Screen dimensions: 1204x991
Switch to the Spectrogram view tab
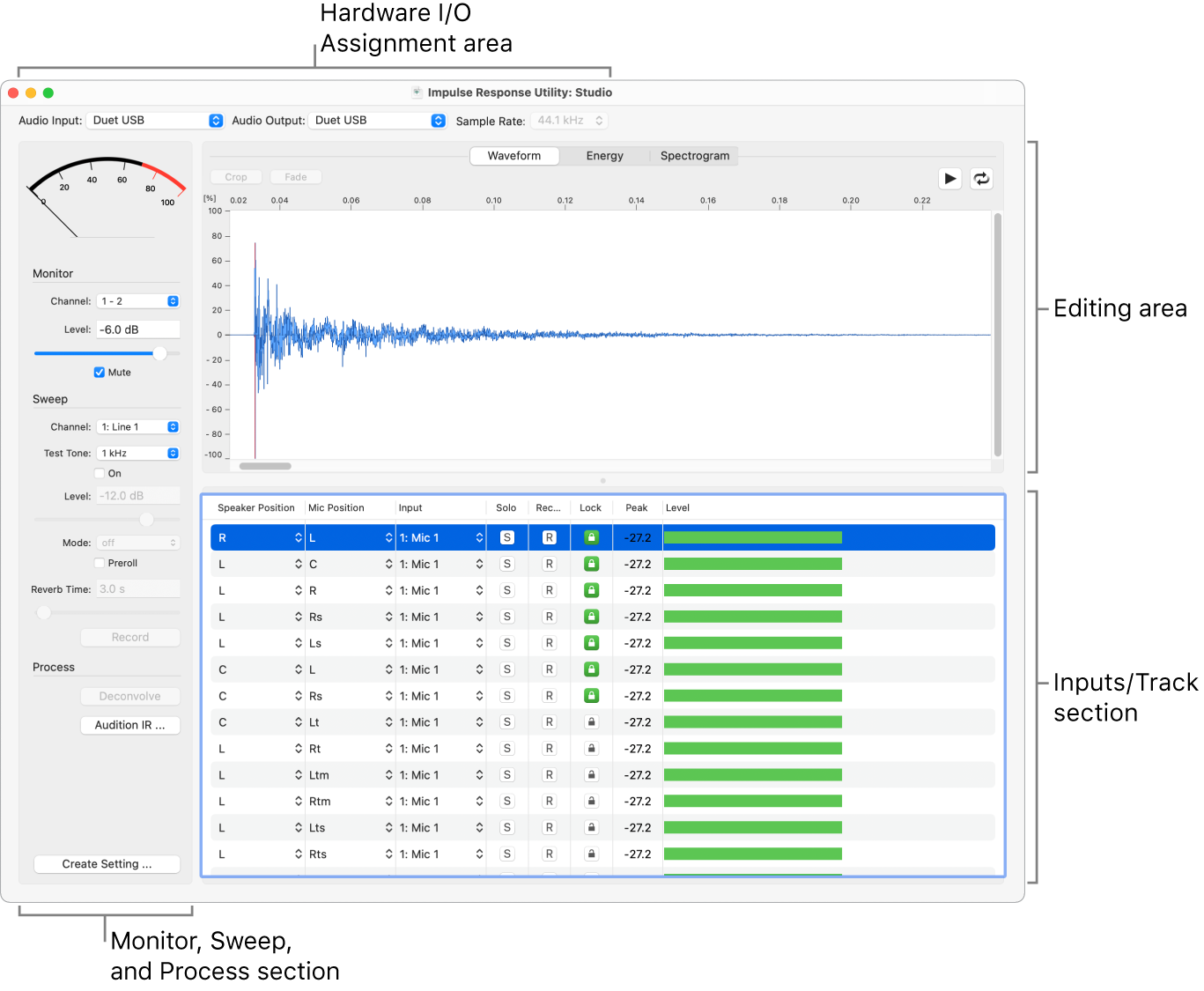694,156
